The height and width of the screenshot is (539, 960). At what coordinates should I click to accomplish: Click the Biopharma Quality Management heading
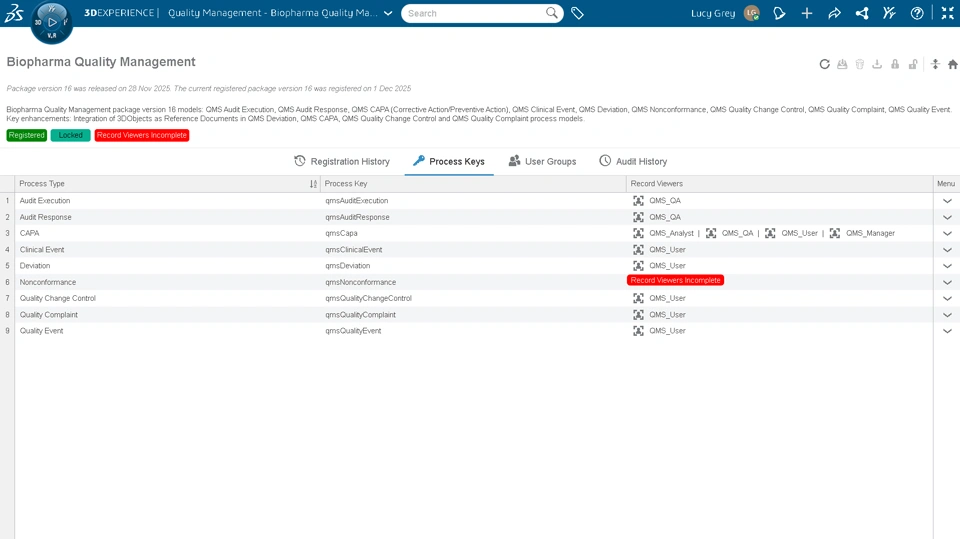click(x=101, y=62)
